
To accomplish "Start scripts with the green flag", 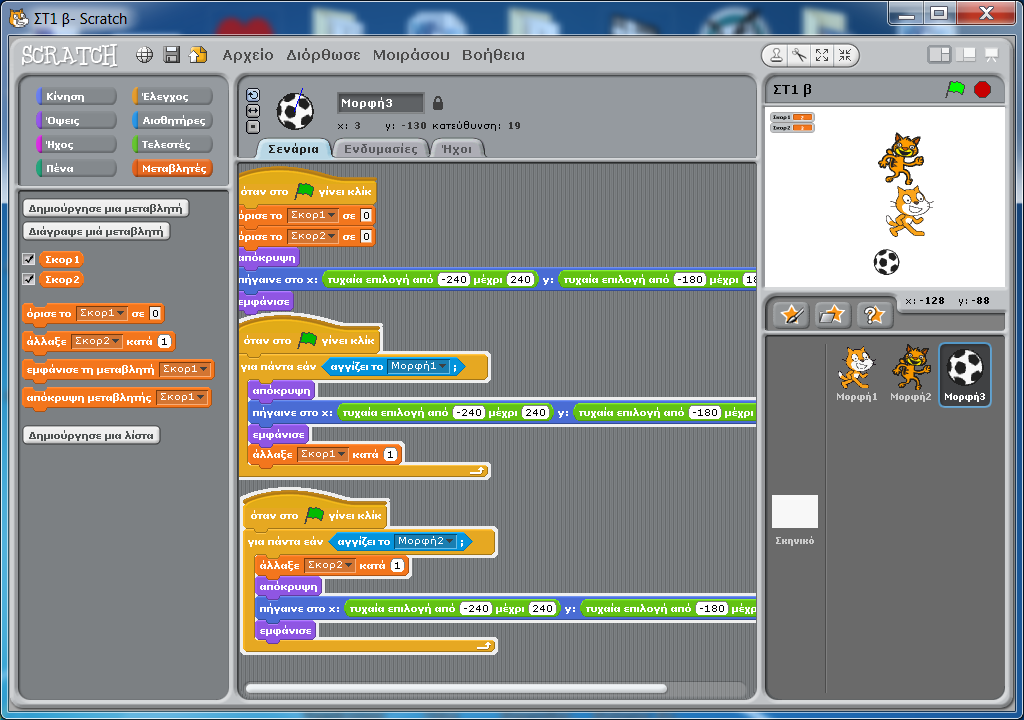I will coord(955,89).
